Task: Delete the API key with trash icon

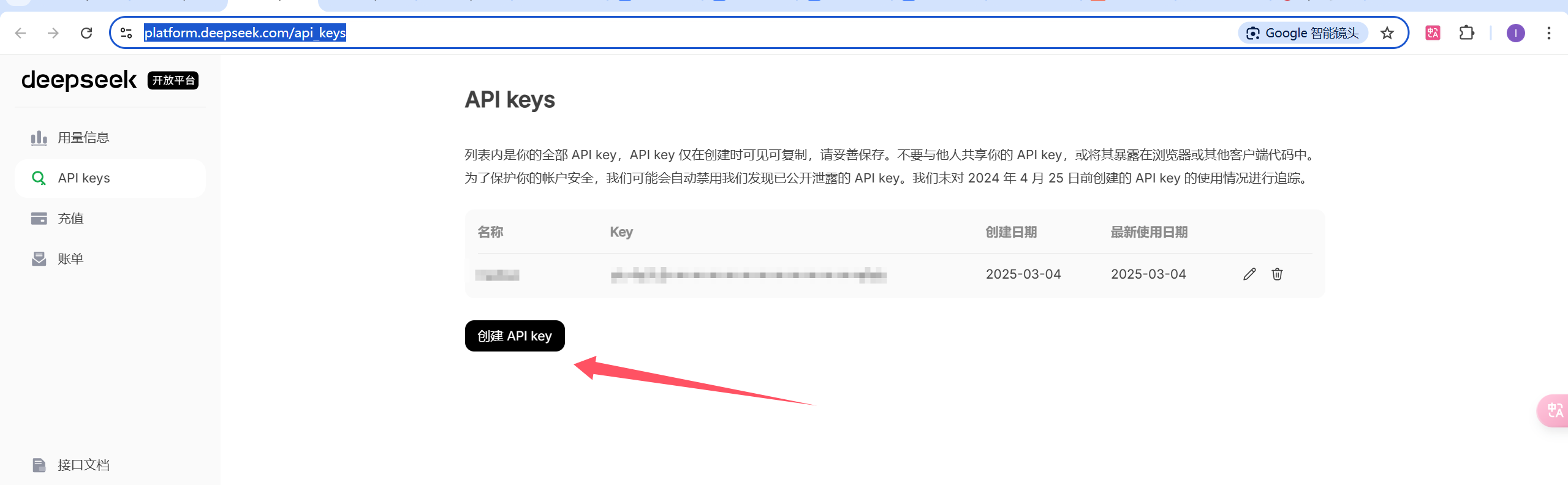Action: [1277, 274]
